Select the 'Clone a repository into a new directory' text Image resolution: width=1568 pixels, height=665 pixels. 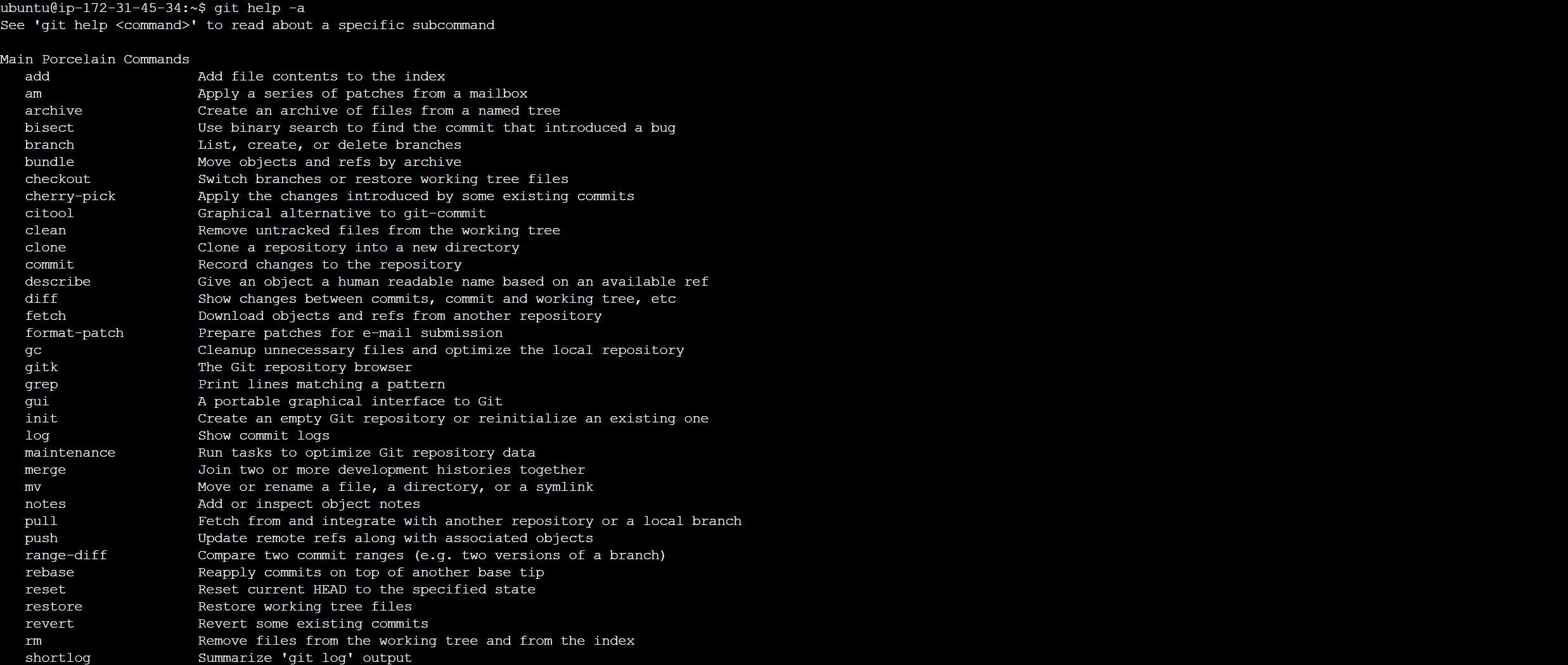[x=359, y=248]
